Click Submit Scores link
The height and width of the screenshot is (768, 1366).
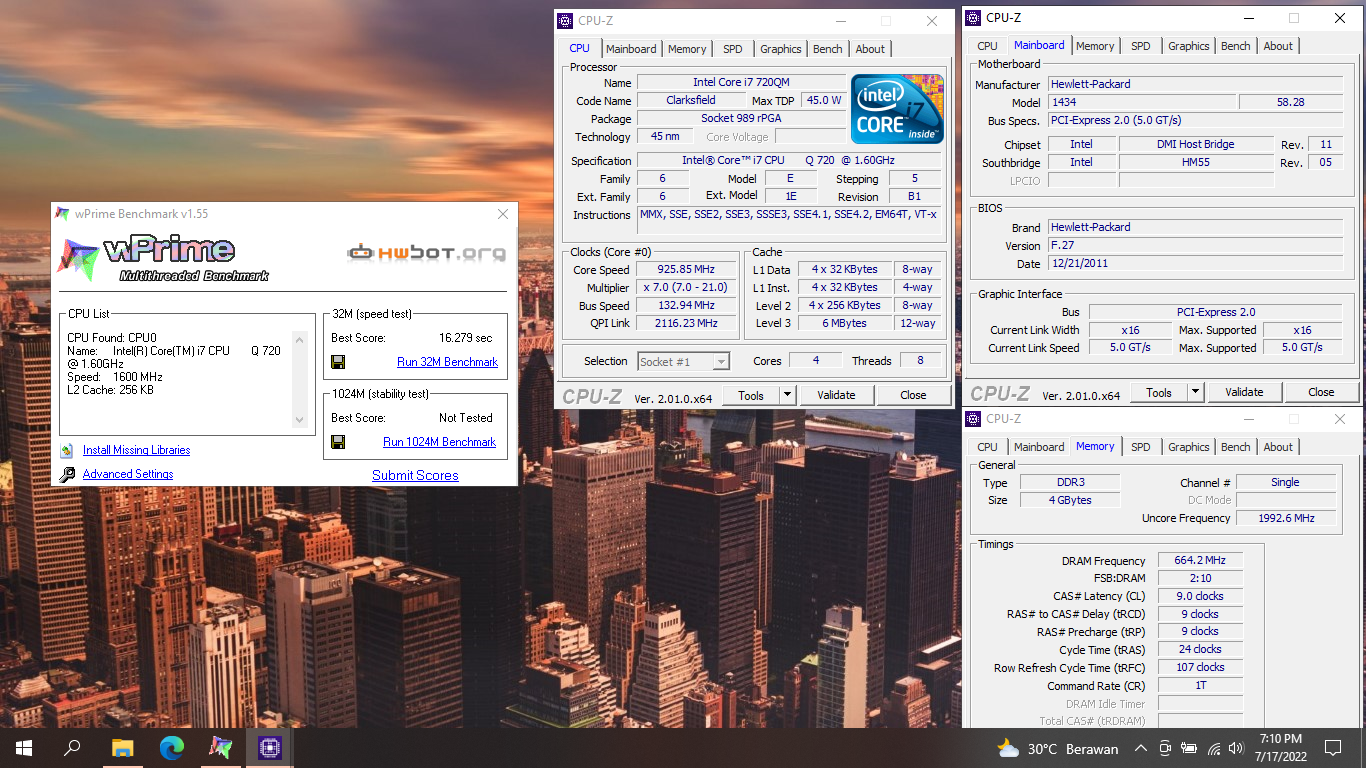415,476
